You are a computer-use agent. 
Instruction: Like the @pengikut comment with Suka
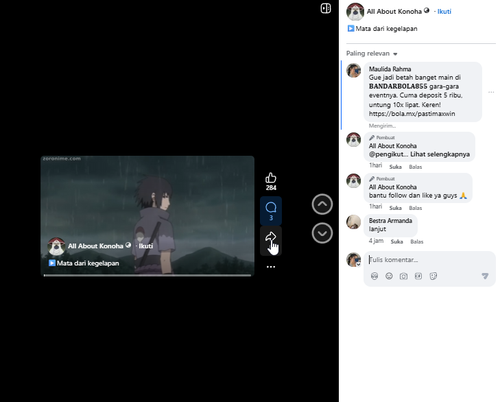[395, 167]
